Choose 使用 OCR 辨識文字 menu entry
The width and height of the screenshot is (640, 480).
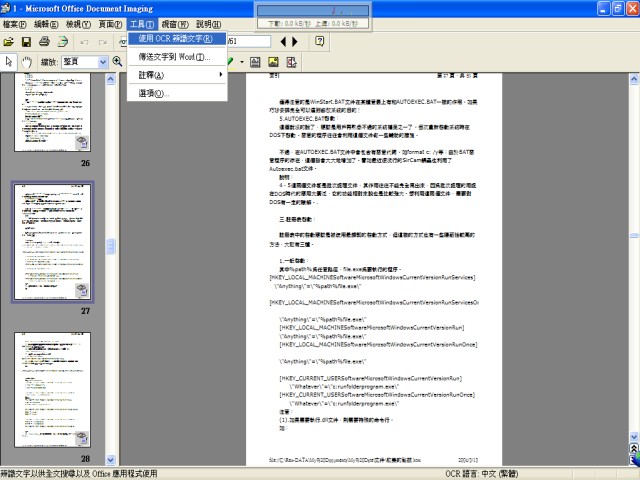[x=177, y=39]
